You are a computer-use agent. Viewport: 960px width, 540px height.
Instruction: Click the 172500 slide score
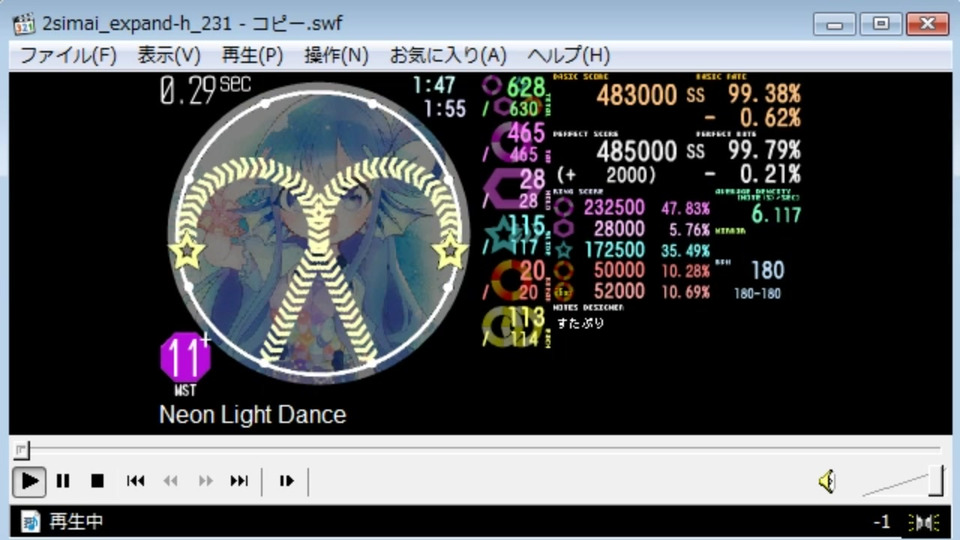[614, 250]
